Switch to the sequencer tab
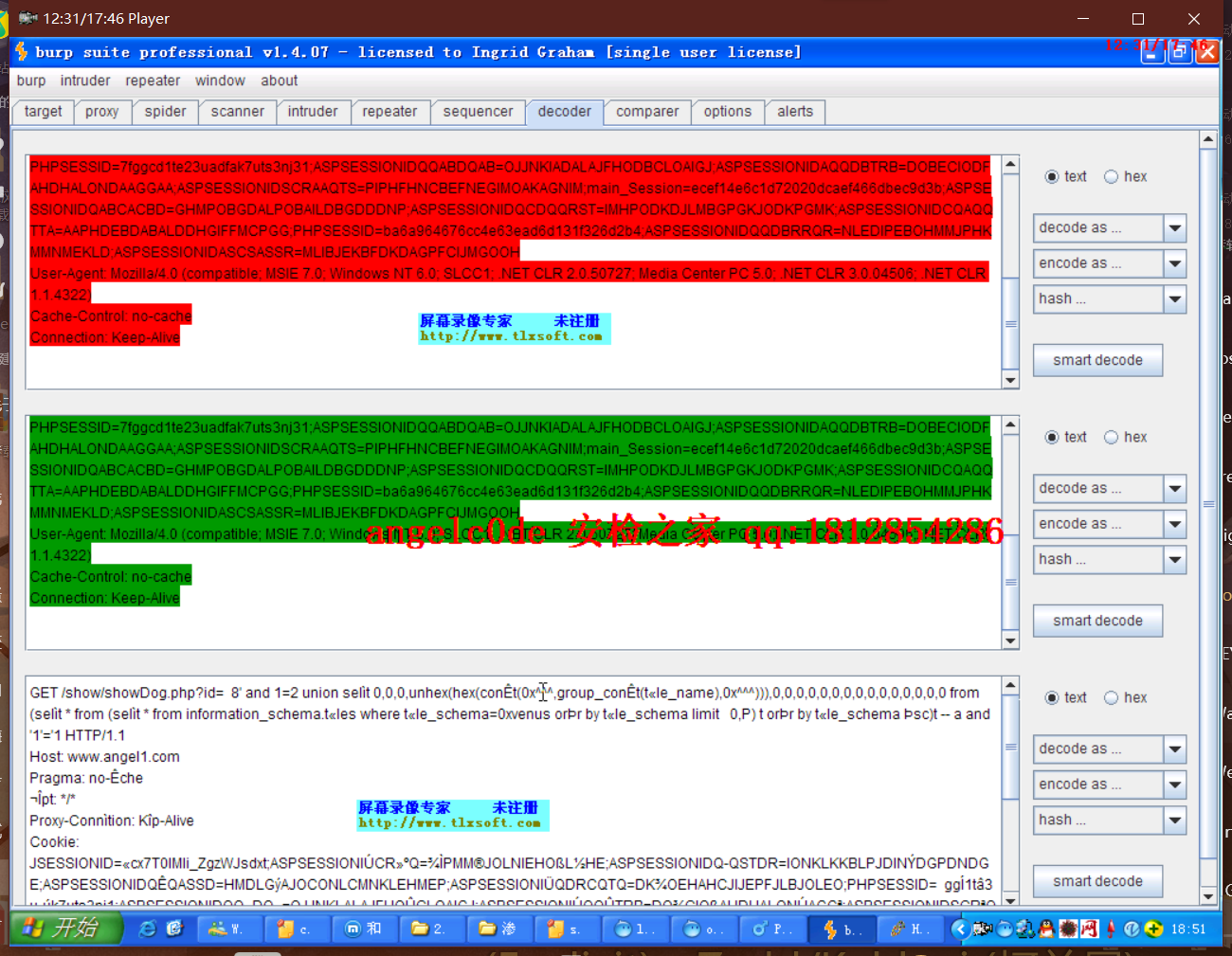The image size is (1232, 956). pos(479,112)
